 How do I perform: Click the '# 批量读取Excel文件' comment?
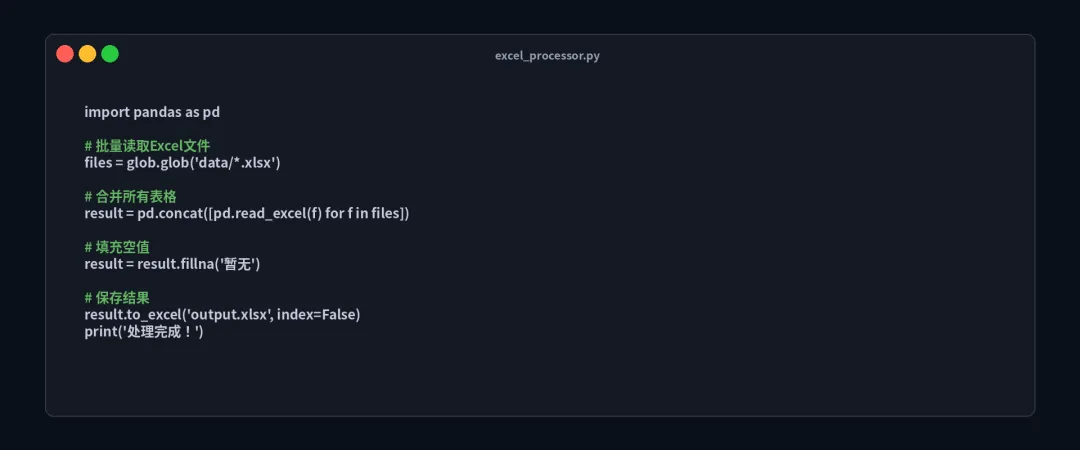[147, 146]
